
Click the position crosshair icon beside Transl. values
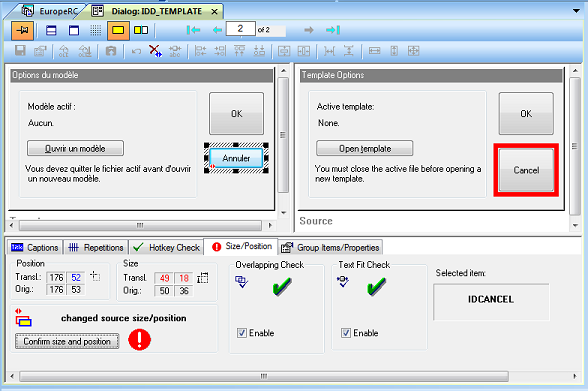(x=95, y=277)
